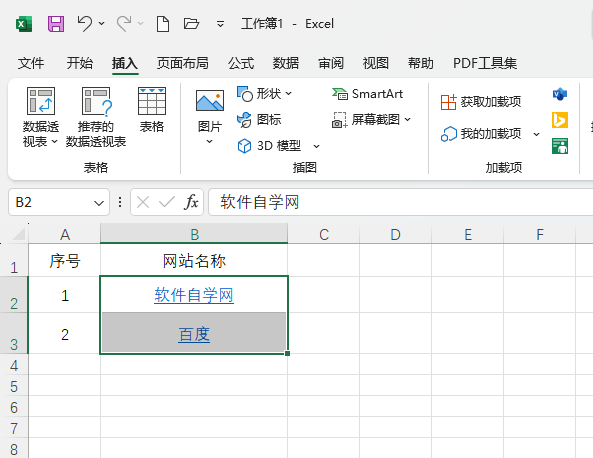Expand the 3D Model dropdown arrow
Screen dimensions: 593x458
tap(317, 146)
